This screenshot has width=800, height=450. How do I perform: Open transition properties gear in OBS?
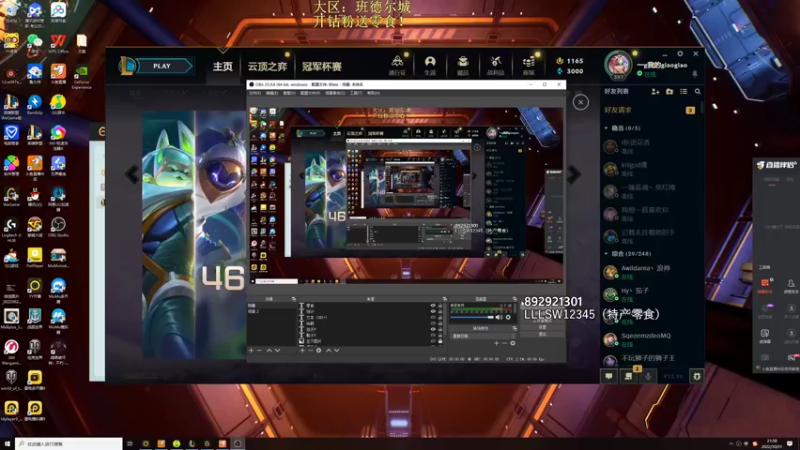pos(513,343)
